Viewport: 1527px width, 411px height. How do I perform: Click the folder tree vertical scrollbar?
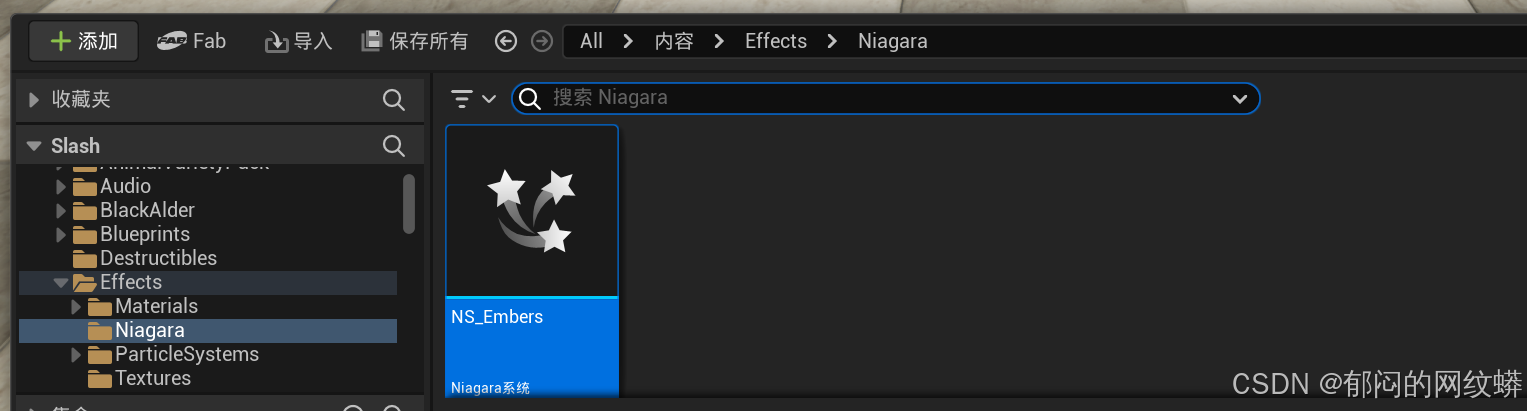(x=408, y=204)
